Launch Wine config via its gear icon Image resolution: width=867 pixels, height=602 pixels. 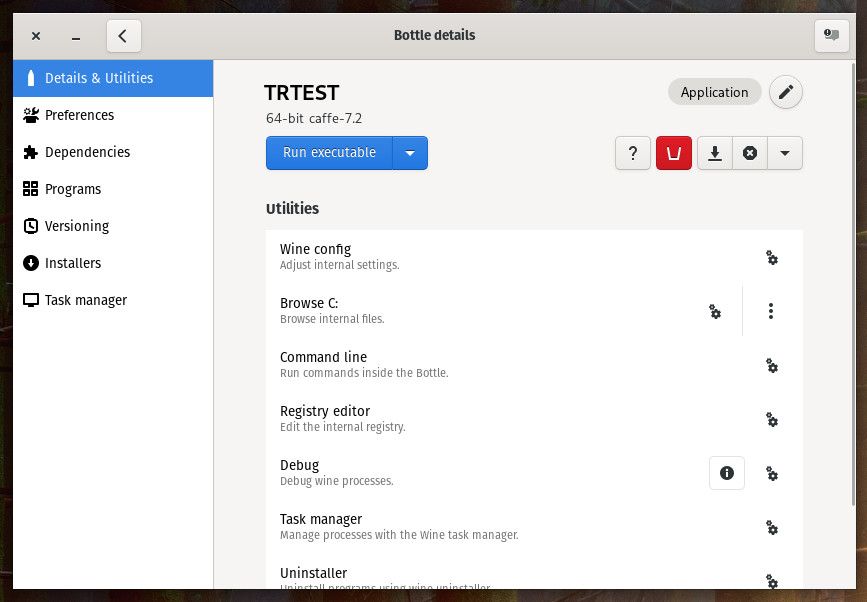[x=771, y=258]
